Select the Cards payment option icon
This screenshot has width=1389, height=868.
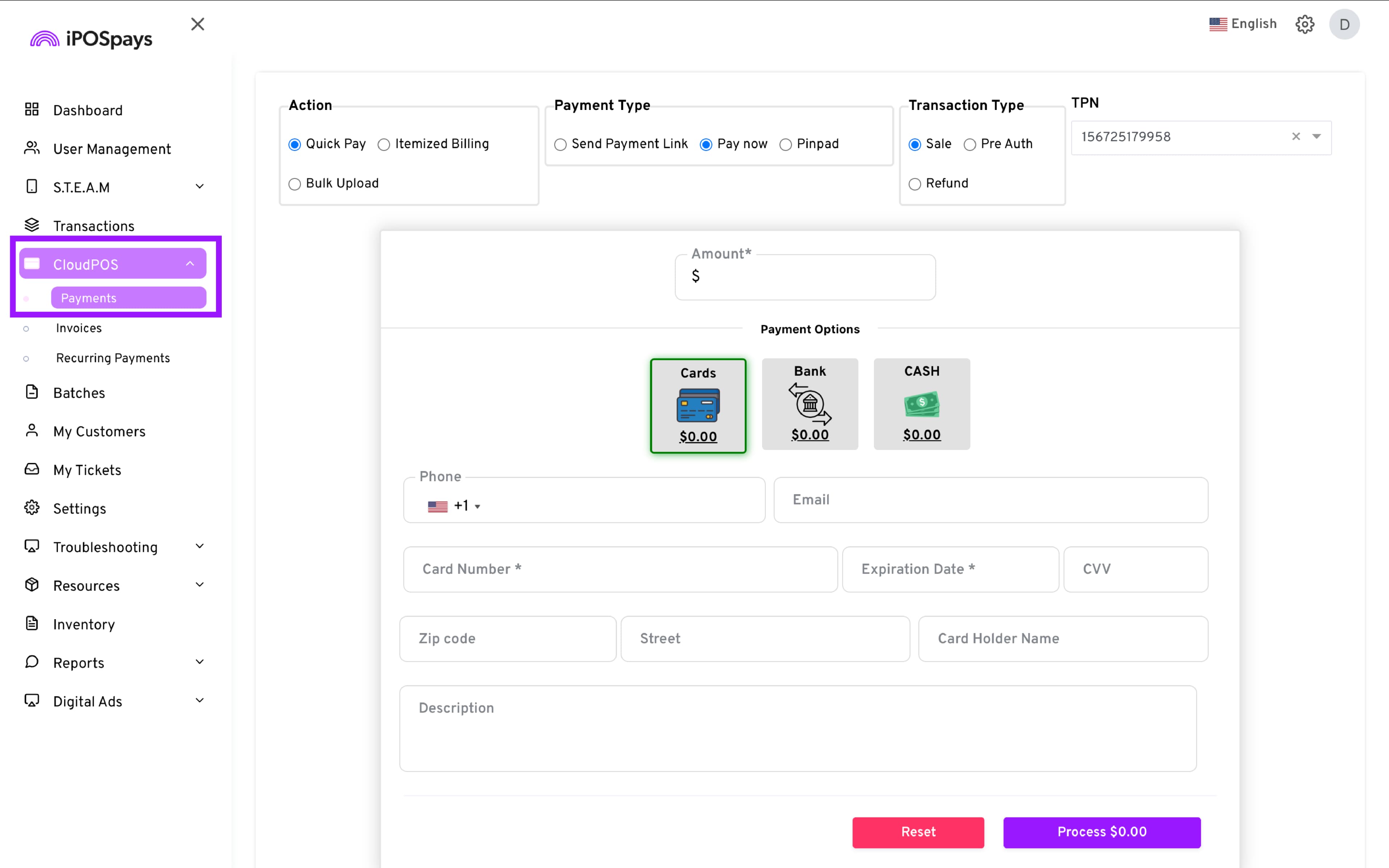(x=698, y=405)
